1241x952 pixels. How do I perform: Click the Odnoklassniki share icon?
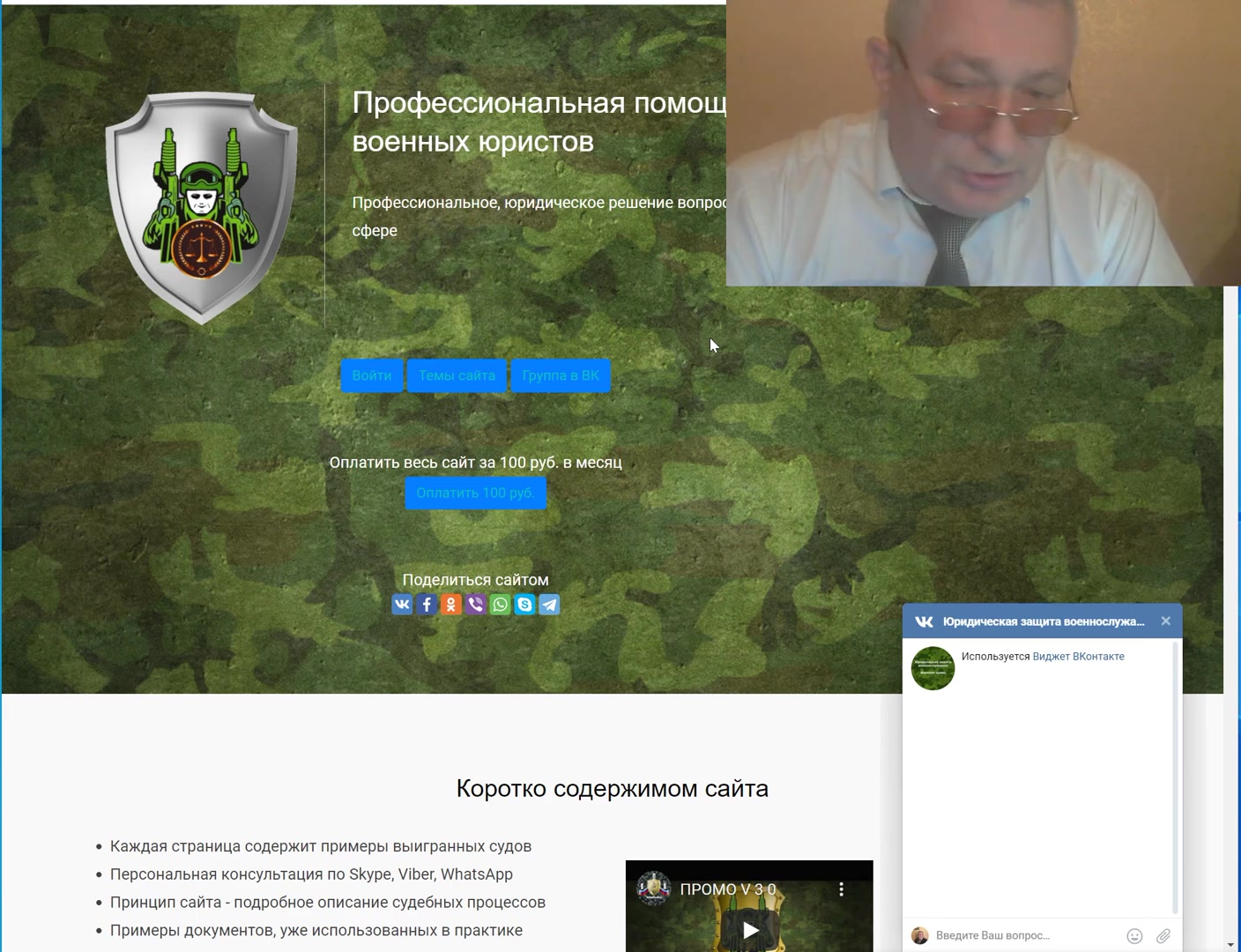(451, 605)
